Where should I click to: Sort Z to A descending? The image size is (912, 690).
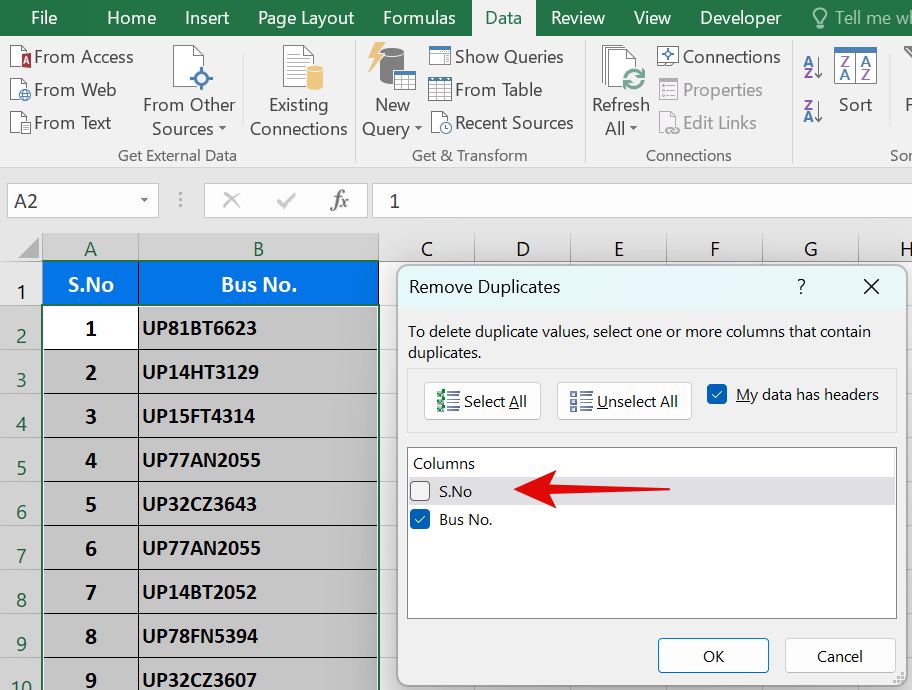click(x=813, y=111)
